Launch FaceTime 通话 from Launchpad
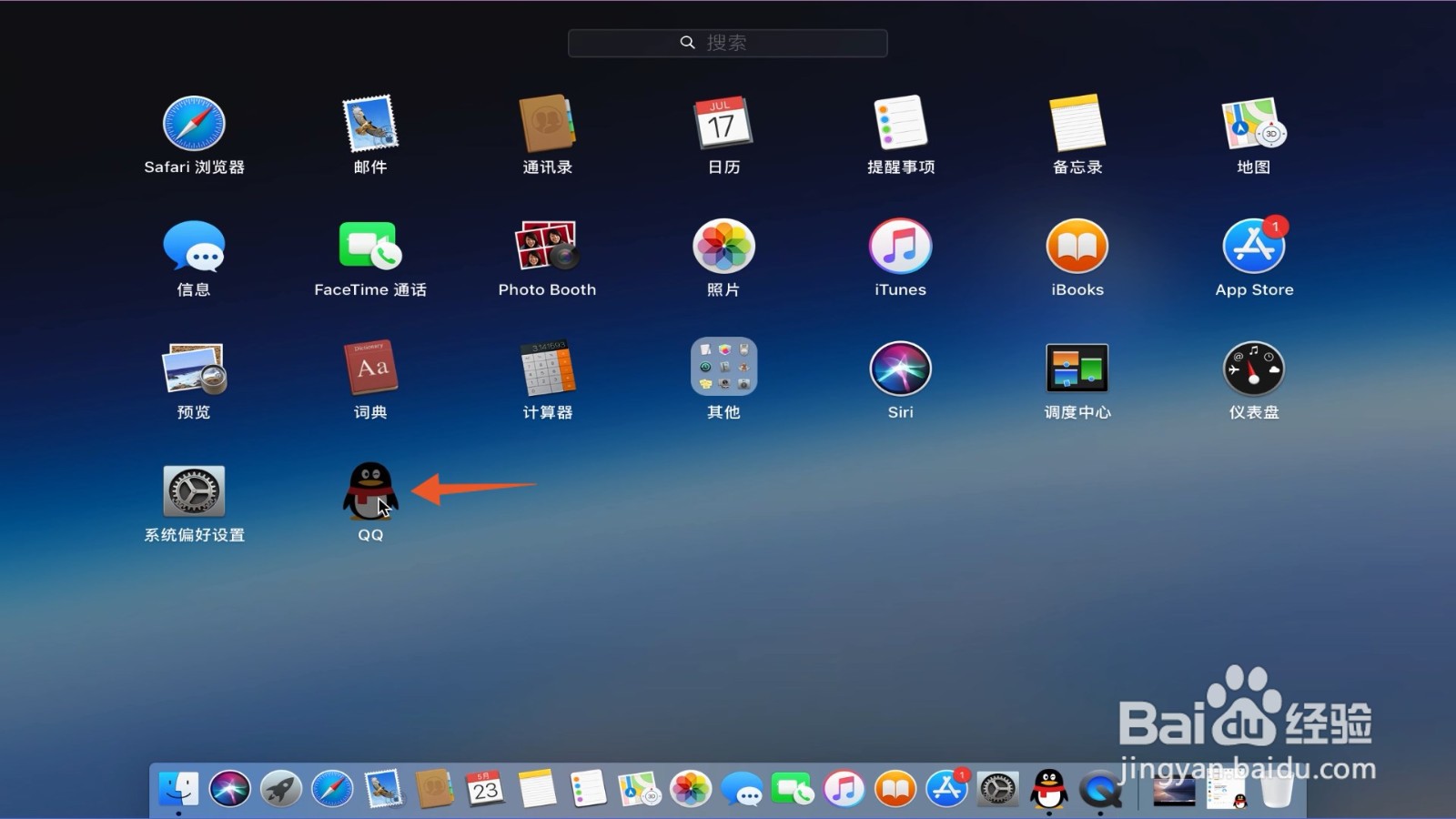 pos(370,246)
